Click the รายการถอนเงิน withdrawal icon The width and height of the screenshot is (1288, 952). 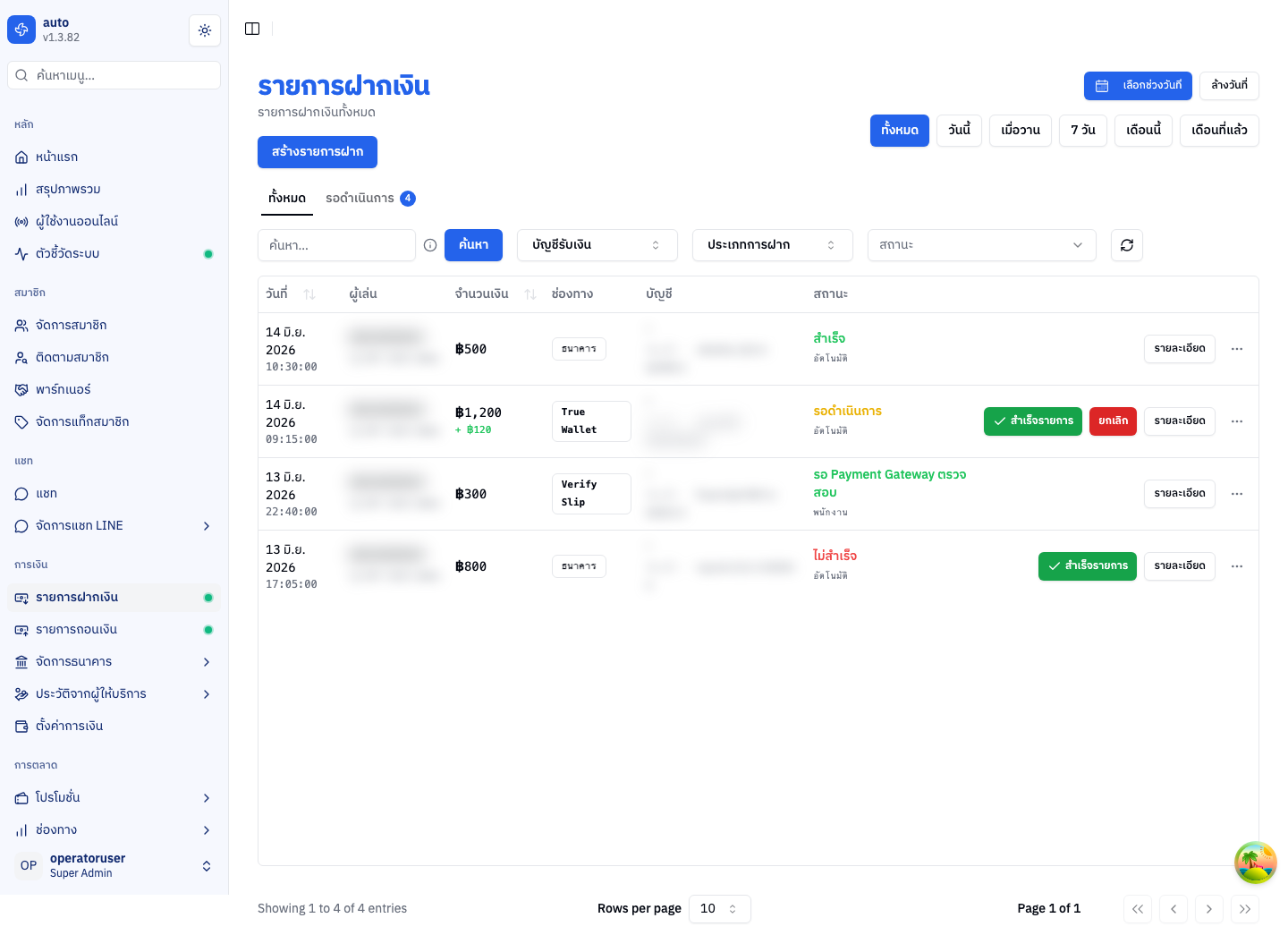click(x=21, y=630)
